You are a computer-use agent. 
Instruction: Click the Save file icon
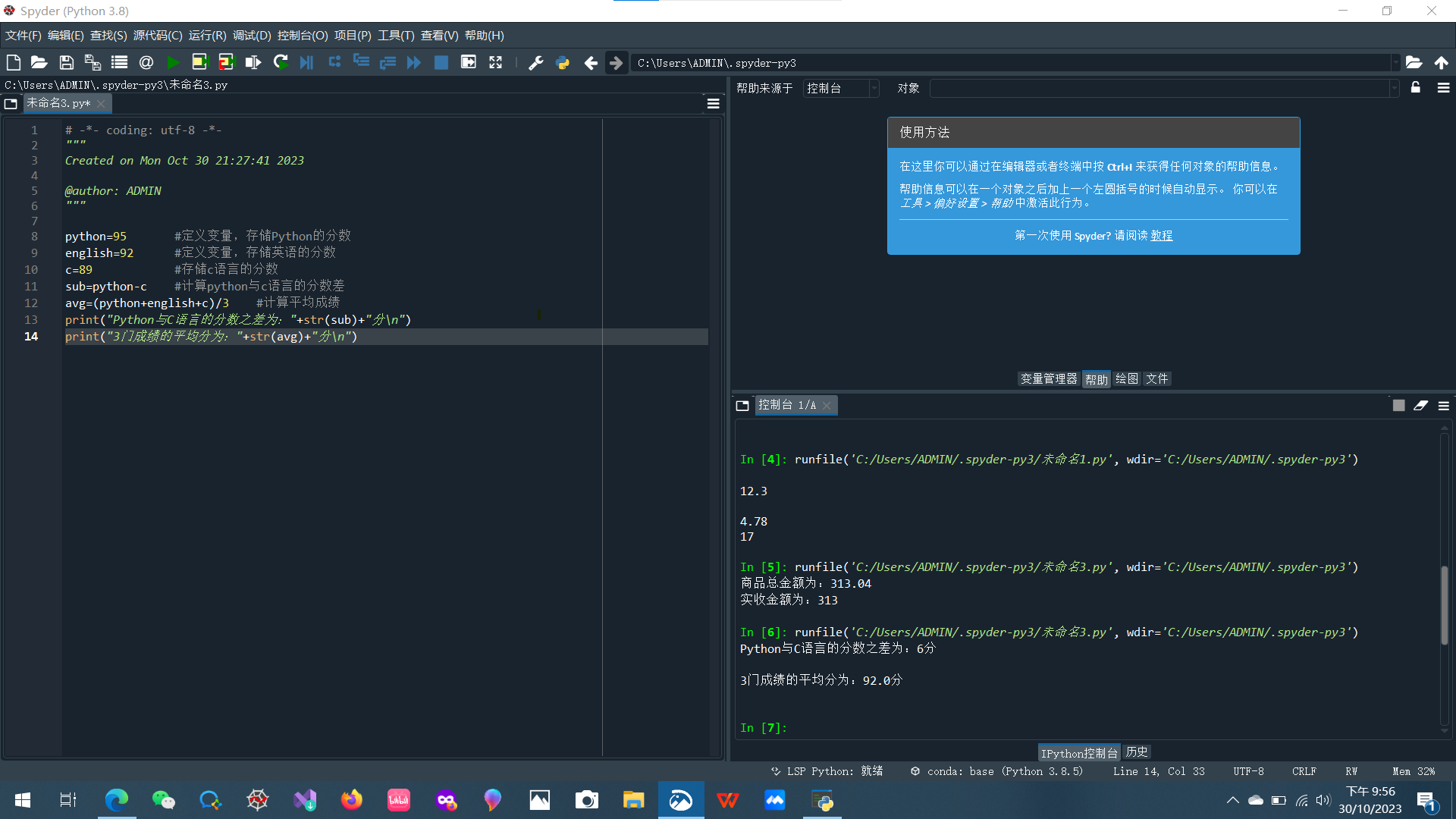click(67, 63)
